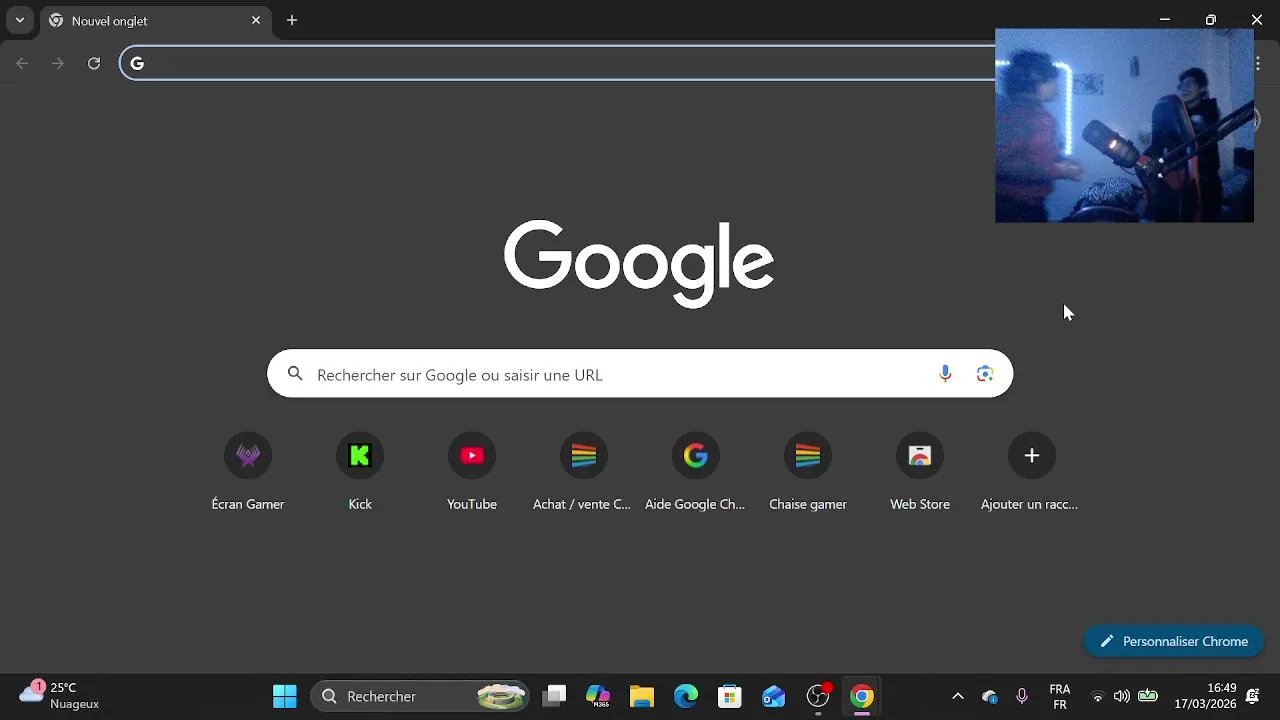Open the Chaise gamer shortcut
Viewport: 1280px width, 720px height.
[808, 472]
